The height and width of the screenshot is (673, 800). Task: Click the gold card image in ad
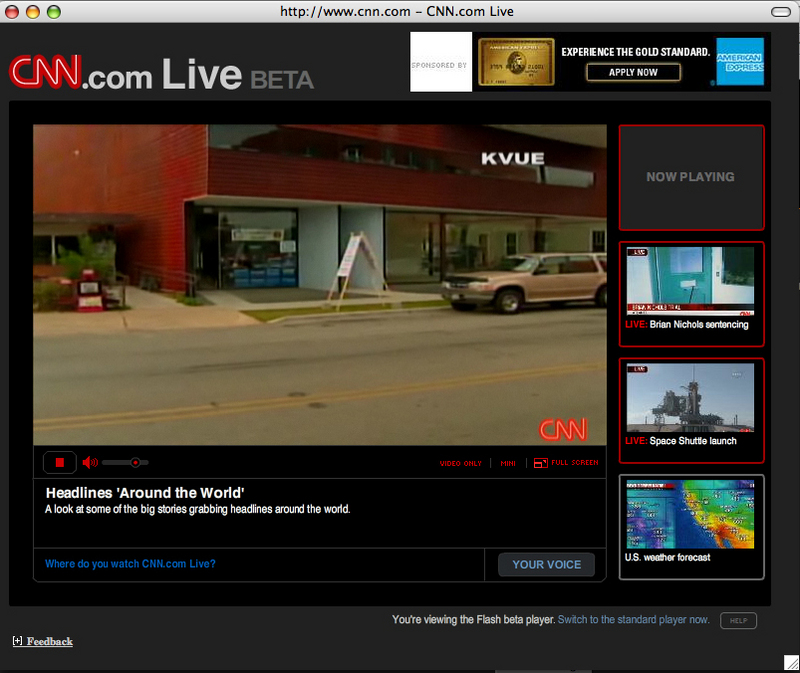tap(516, 61)
